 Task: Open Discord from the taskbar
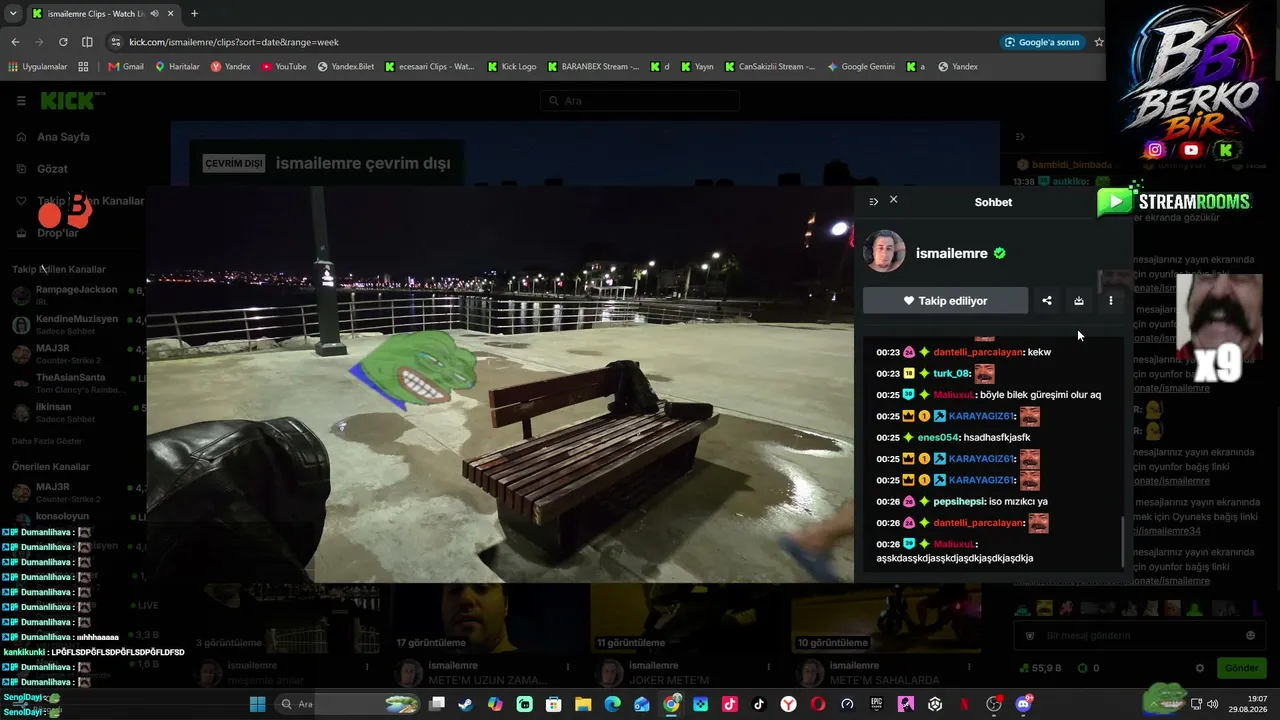pos(1023,704)
